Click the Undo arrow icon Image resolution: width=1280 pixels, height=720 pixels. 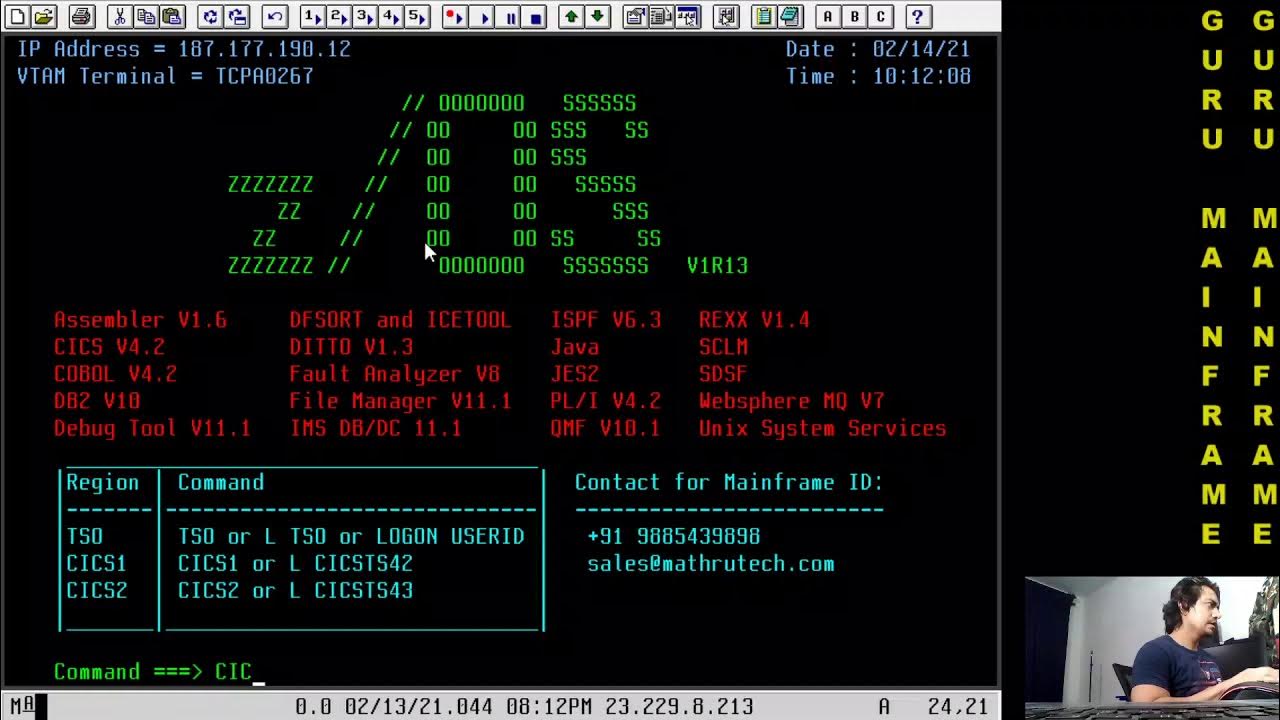pyautogui.click(x=274, y=16)
